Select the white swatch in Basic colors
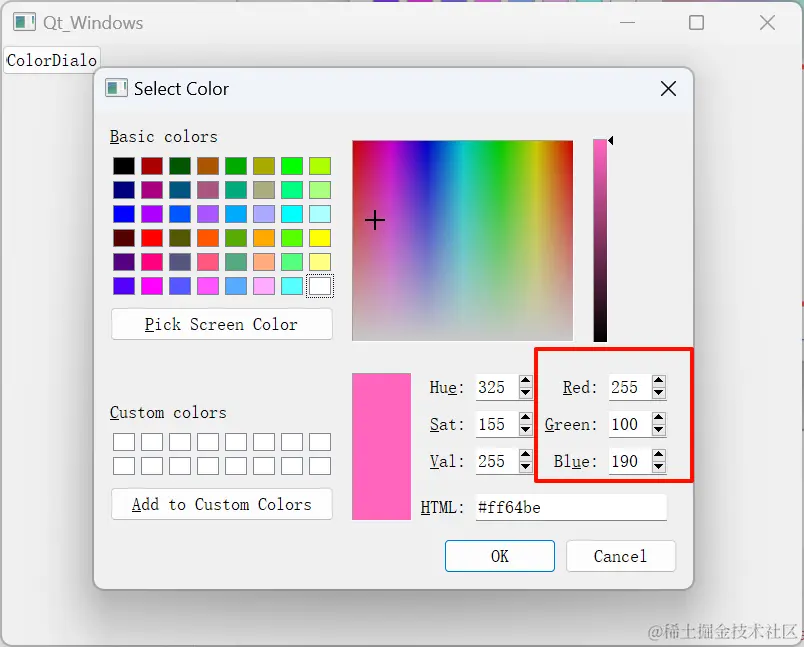The image size is (804, 647). [x=319, y=285]
